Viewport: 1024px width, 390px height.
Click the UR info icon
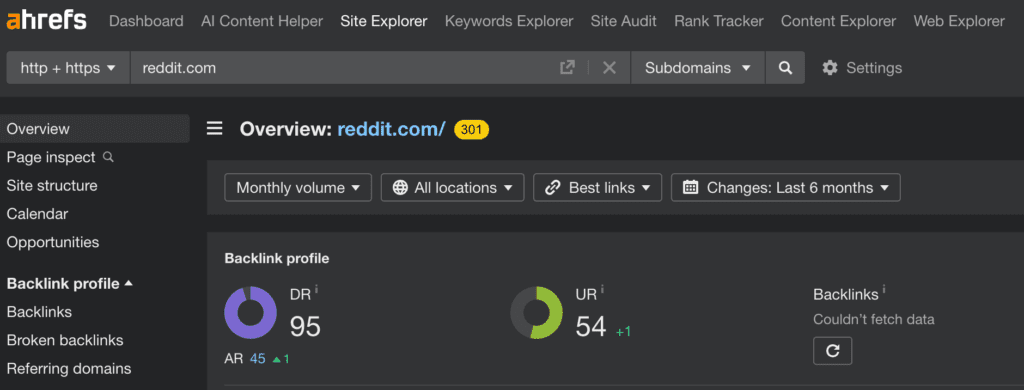602,289
